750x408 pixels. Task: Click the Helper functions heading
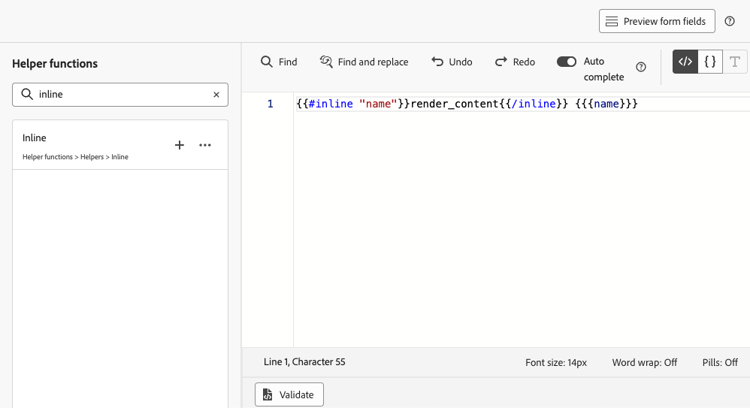pyautogui.click(x=55, y=64)
